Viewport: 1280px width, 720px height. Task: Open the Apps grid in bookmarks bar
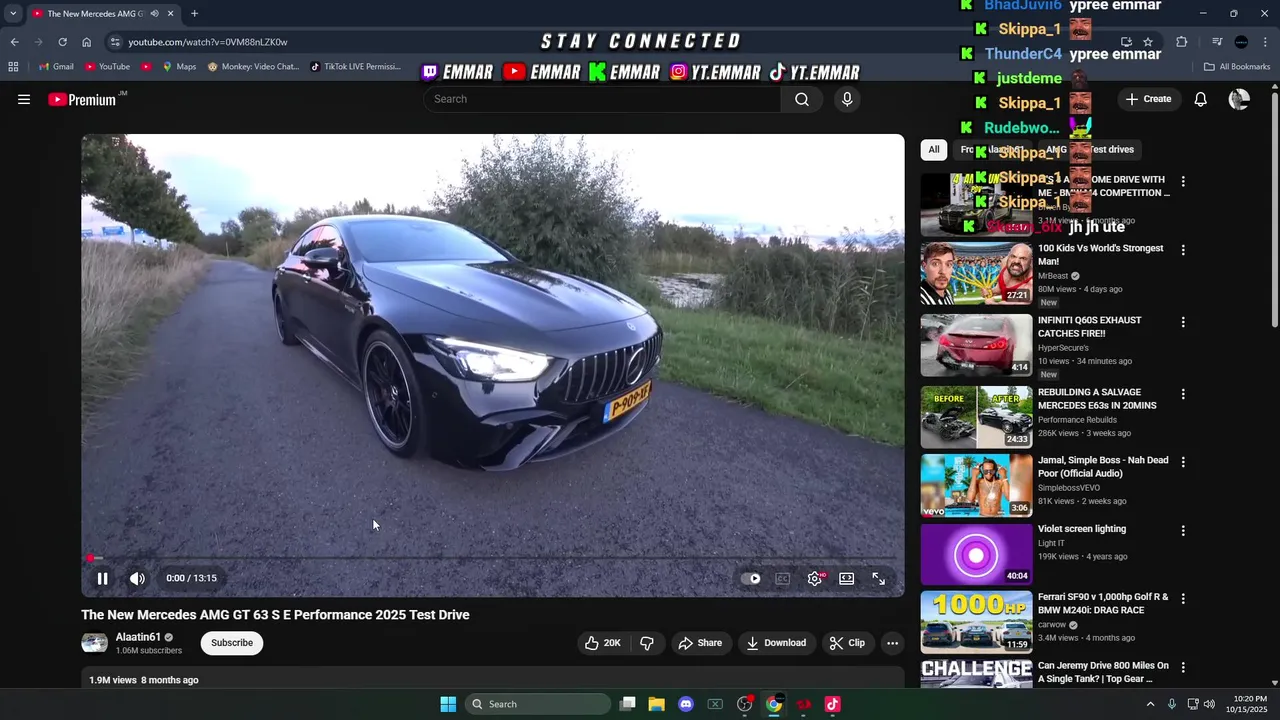point(13,67)
